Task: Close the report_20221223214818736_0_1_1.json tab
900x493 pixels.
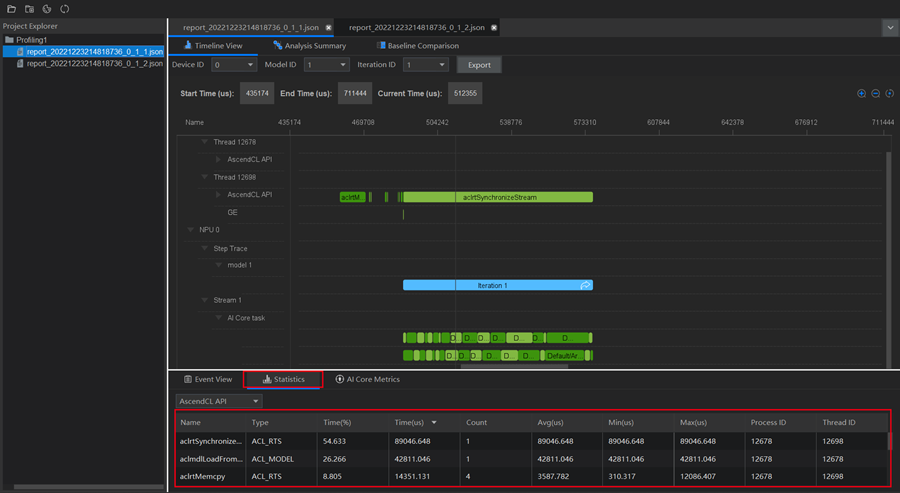Action: [x=328, y=28]
